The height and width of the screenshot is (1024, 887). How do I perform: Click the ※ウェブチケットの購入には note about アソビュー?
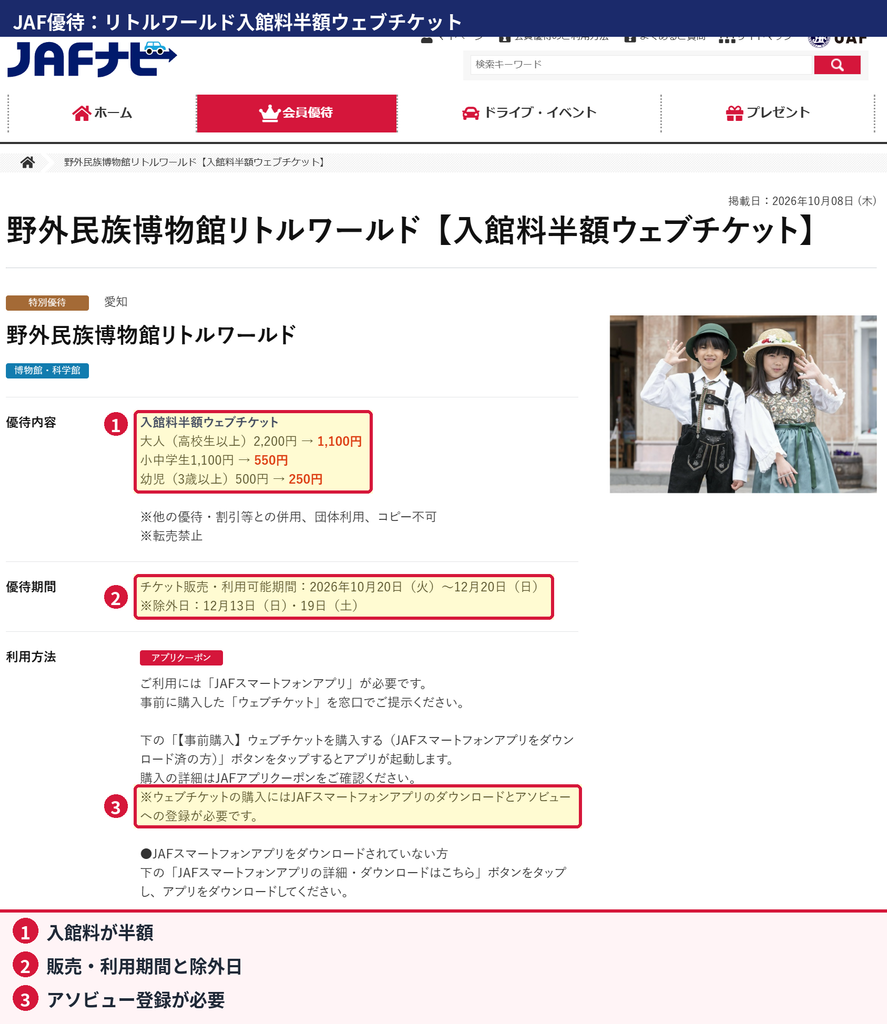357,807
